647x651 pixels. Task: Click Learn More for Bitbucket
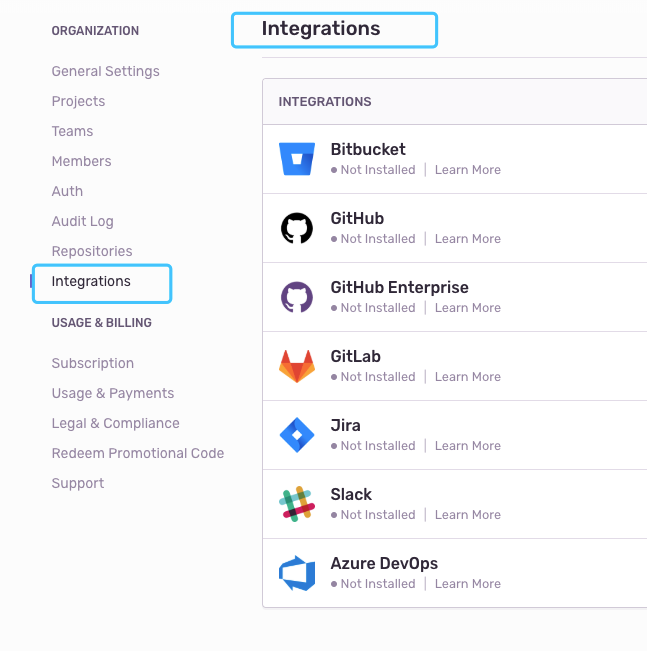pos(468,170)
